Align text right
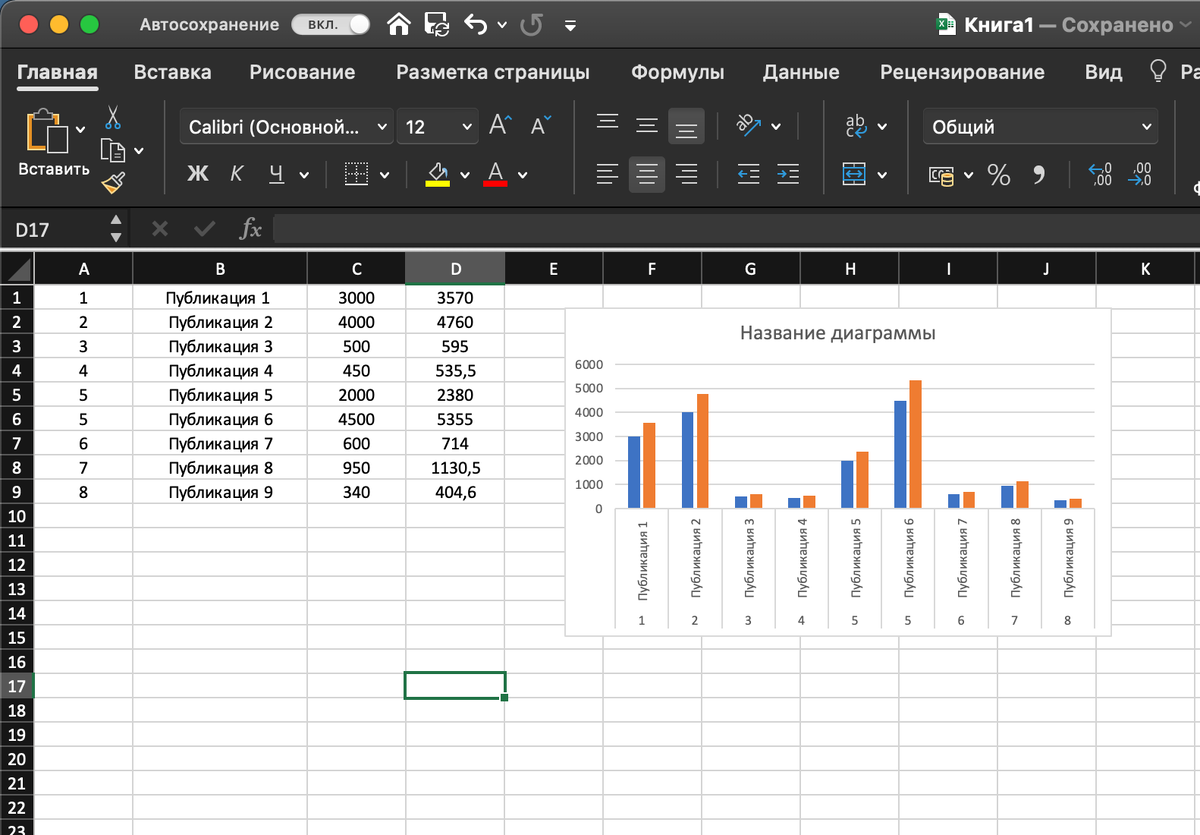 pyautogui.click(x=686, y=174)
